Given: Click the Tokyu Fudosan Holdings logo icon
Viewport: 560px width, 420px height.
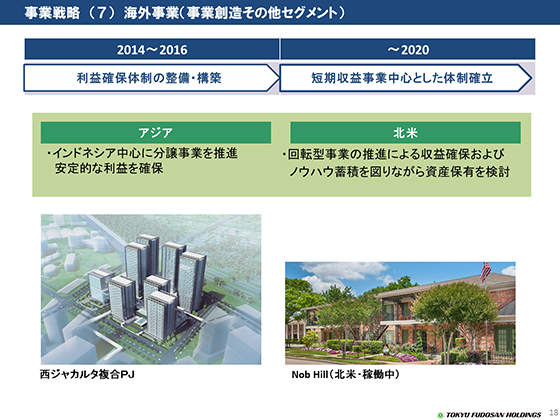Looking at the screenshot, I should click(x=440, y=415).
